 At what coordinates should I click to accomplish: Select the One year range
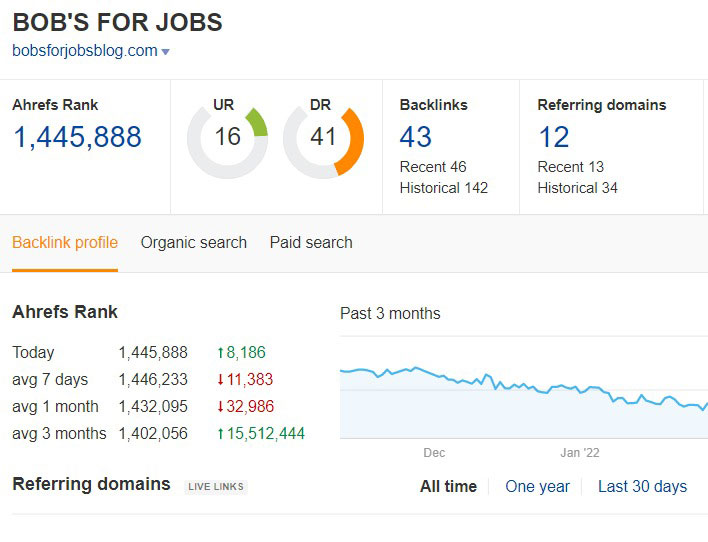(537, 486)
